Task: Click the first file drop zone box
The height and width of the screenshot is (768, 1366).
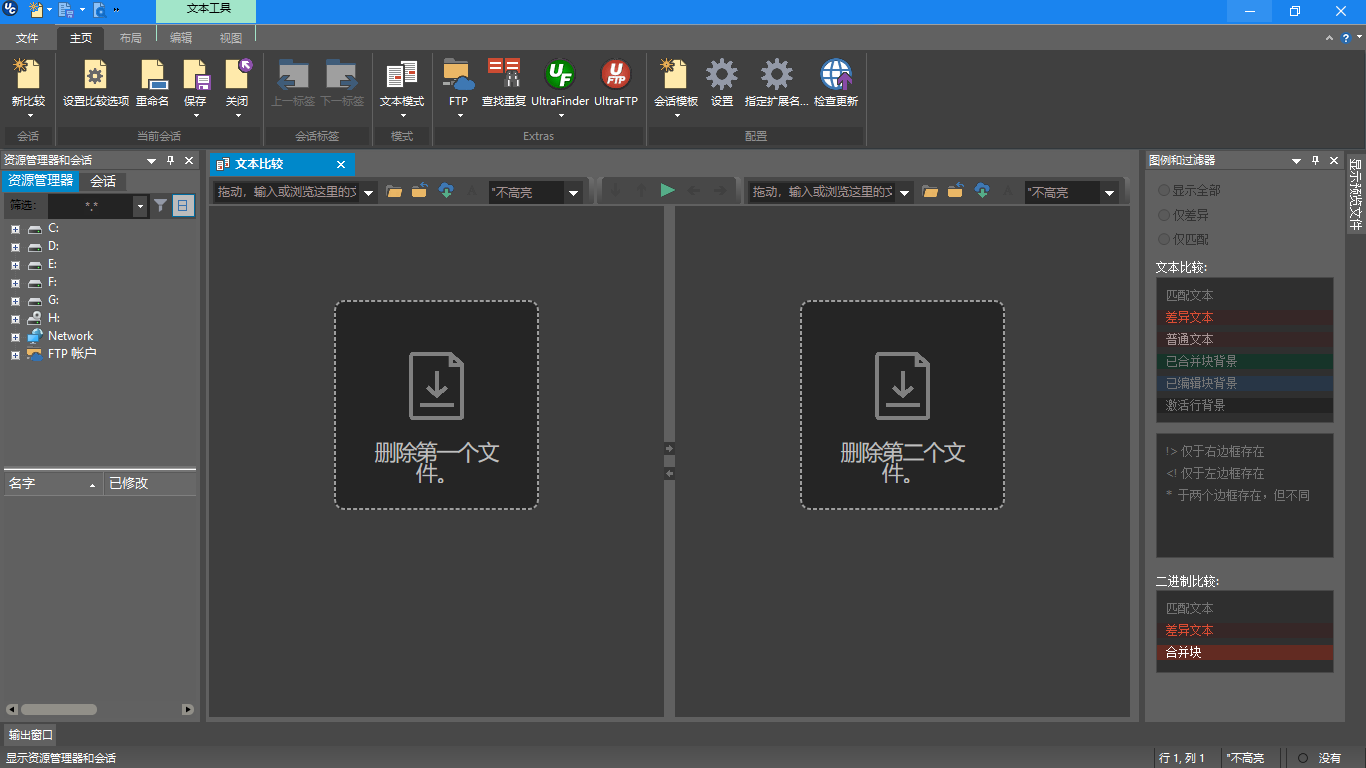Action: [x=436, y=405]
